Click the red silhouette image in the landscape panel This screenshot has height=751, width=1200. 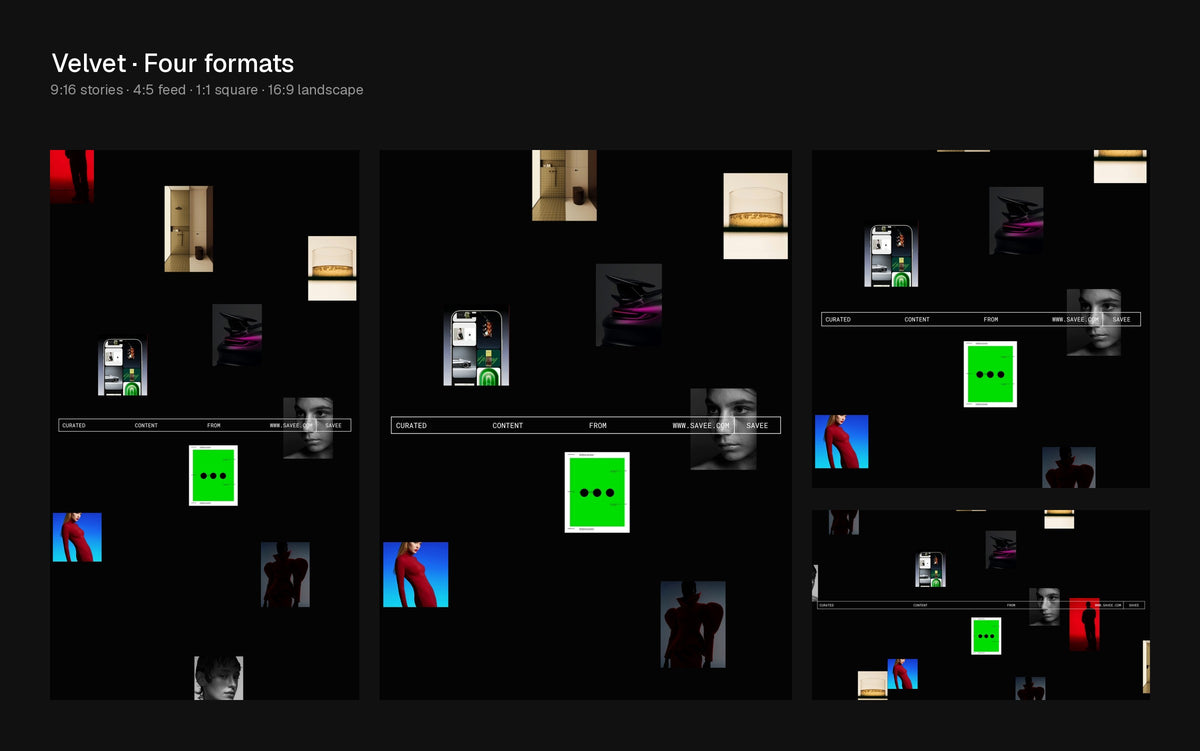point(1084,624)
